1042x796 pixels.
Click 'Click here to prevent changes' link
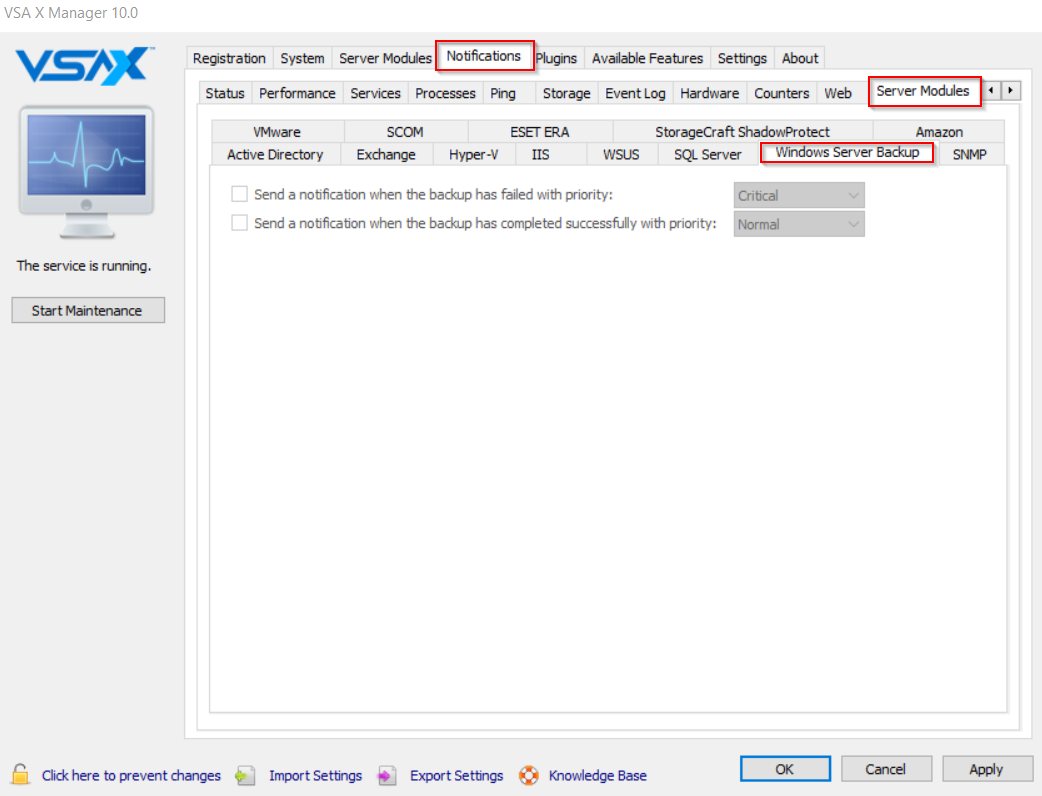tap(132, 775)
